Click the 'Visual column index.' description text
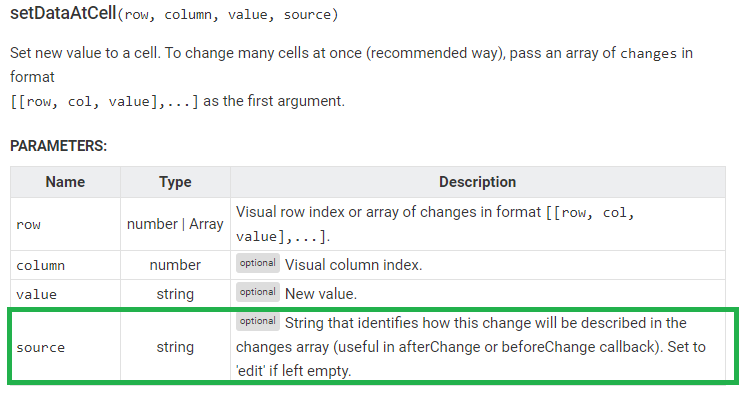This screenshot has width=742, height=393. (x=353, y=265)
